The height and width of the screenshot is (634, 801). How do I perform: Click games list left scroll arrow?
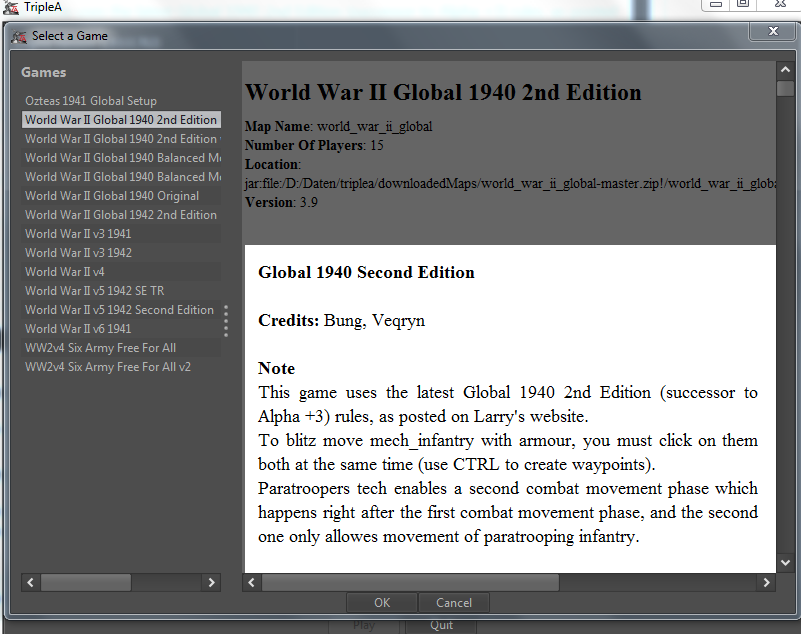[x=31, y=582]
